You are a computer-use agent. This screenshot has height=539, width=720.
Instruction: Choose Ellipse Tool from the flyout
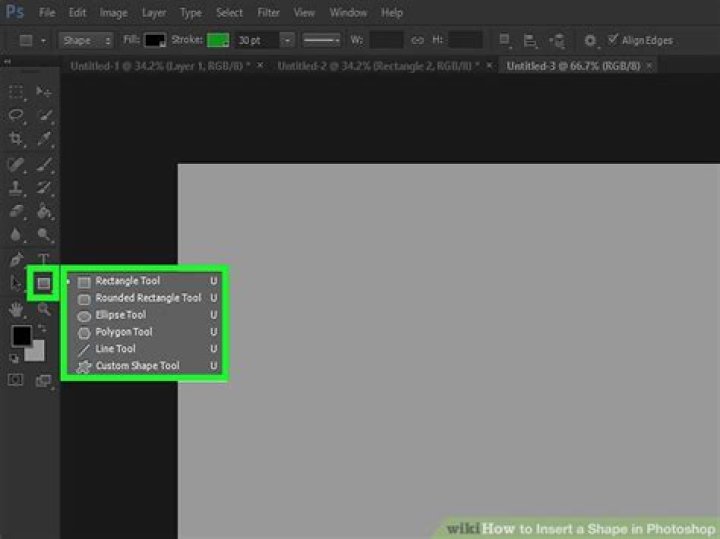120,315
